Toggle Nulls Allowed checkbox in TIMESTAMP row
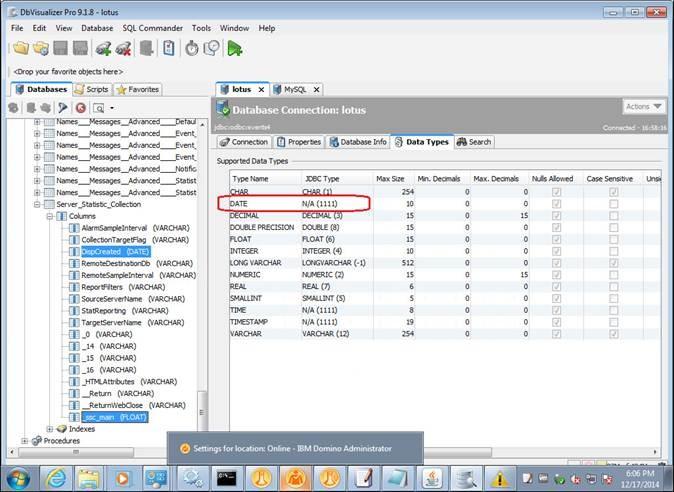This screenshot has height=492, width=674. [x=556, y=322]
